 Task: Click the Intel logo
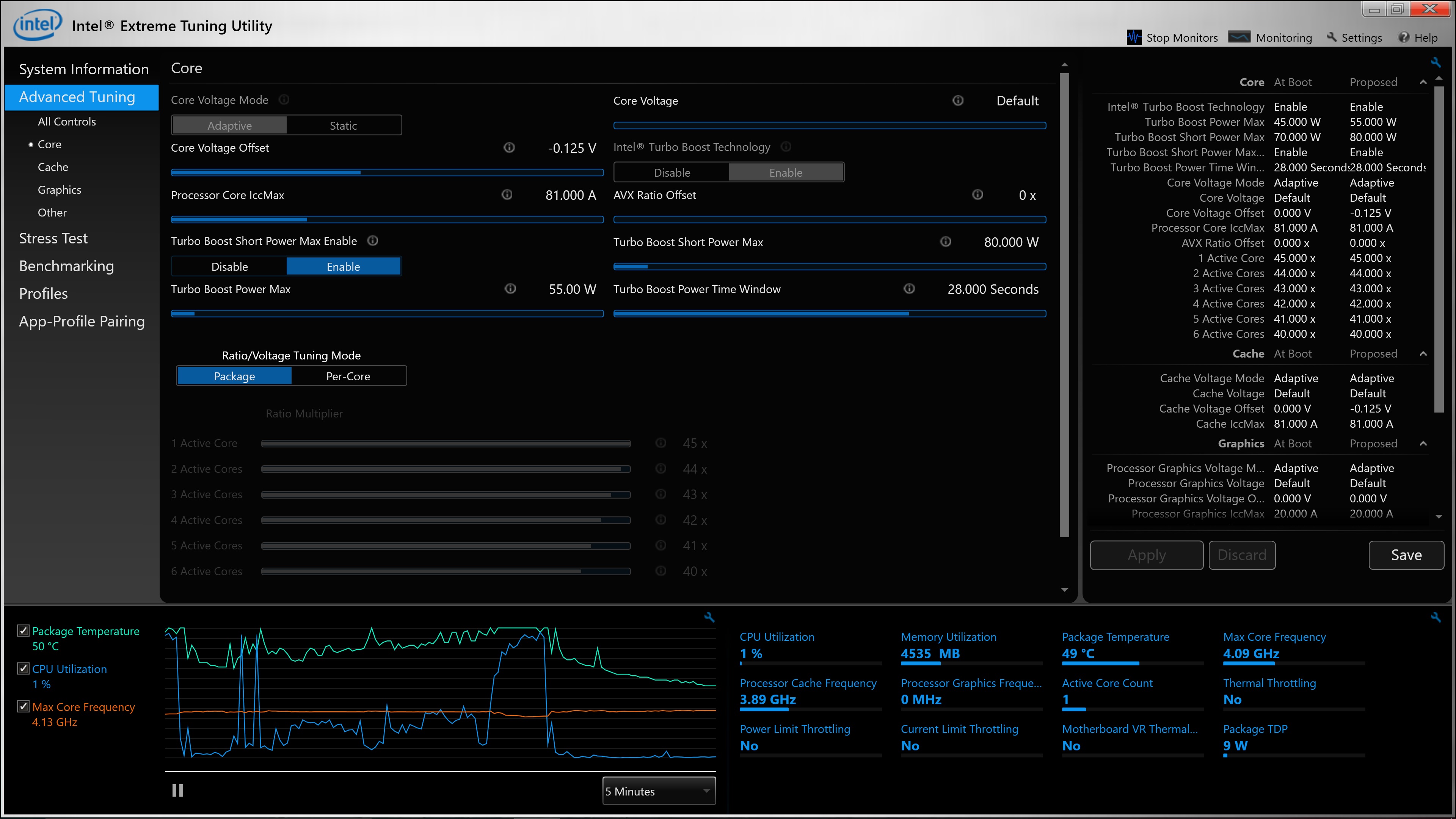click(38, 25)
